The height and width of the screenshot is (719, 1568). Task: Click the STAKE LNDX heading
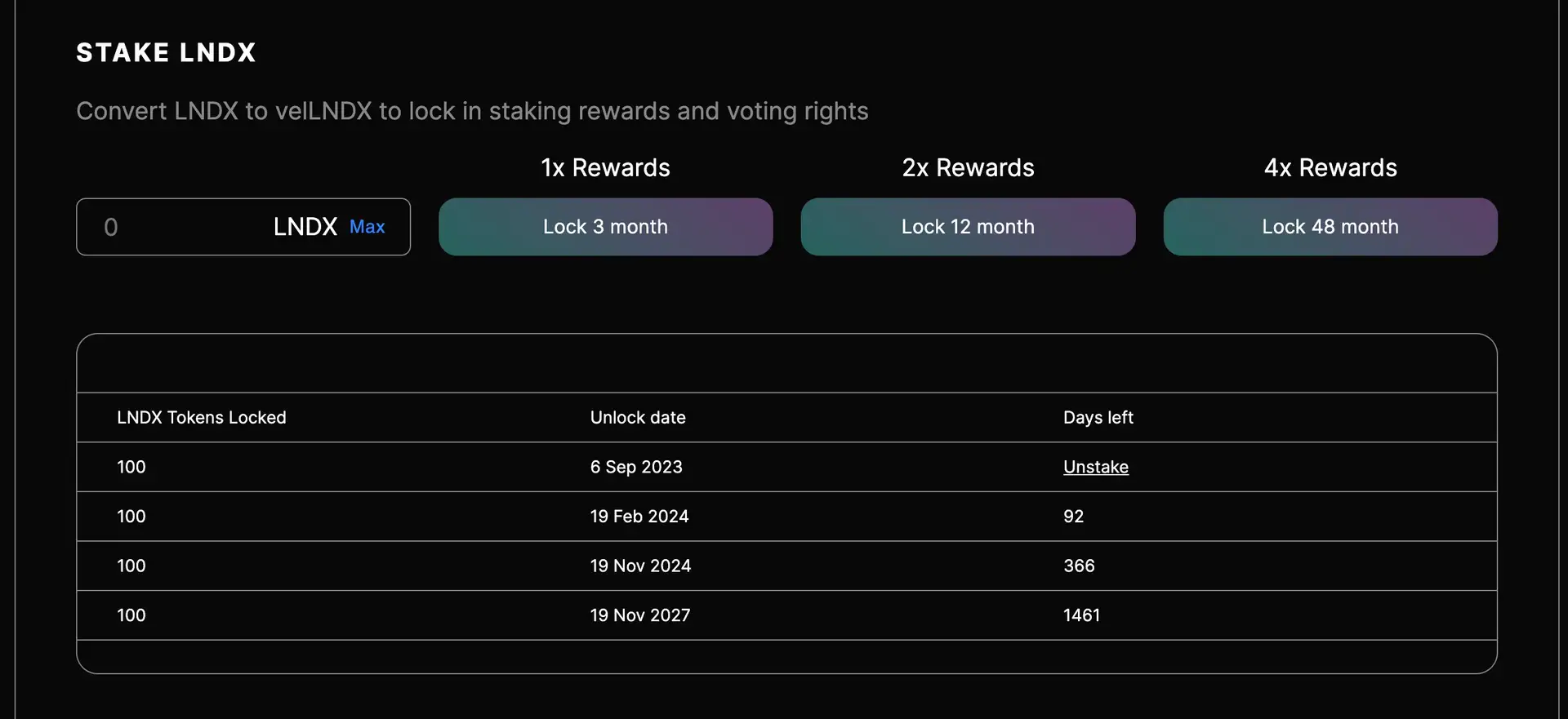click(166, 53)
